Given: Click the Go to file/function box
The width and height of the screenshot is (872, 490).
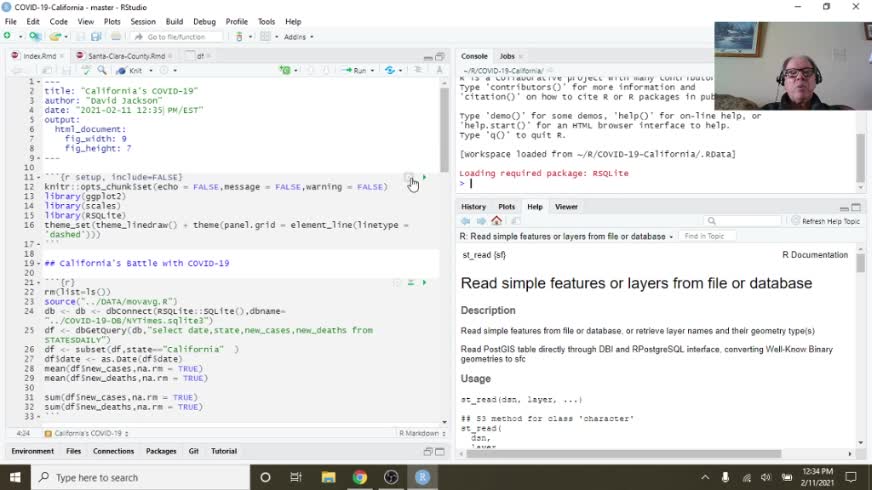Looking at the screenshot, I should point(176,37).
